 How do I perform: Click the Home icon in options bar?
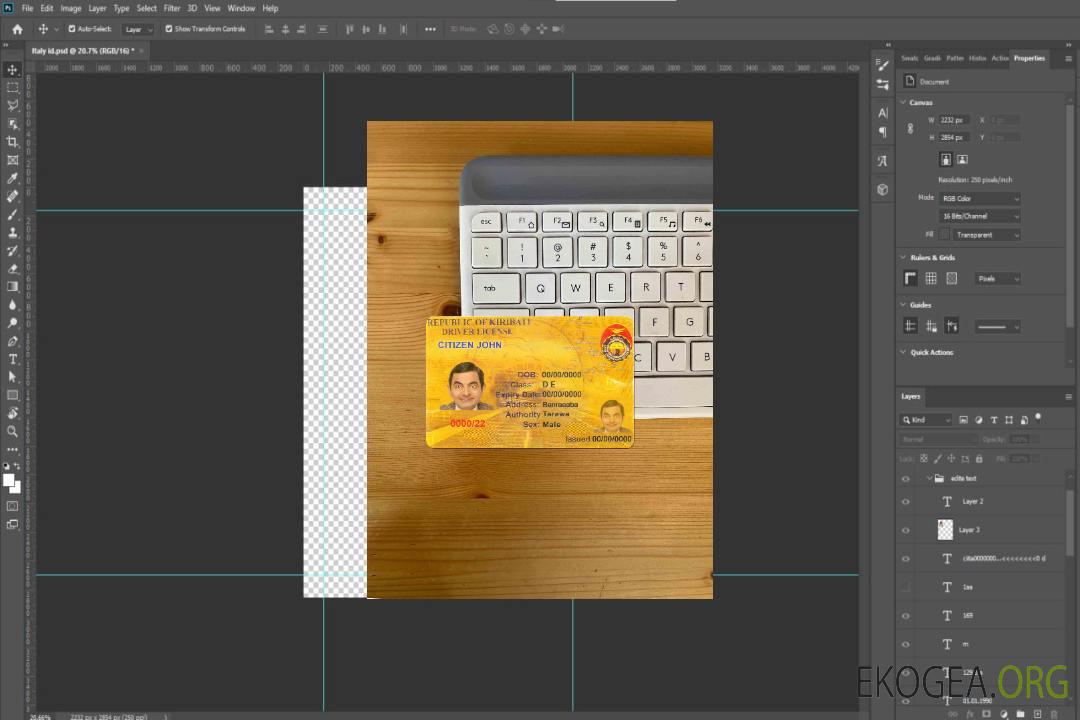click(x=17, y=29)
